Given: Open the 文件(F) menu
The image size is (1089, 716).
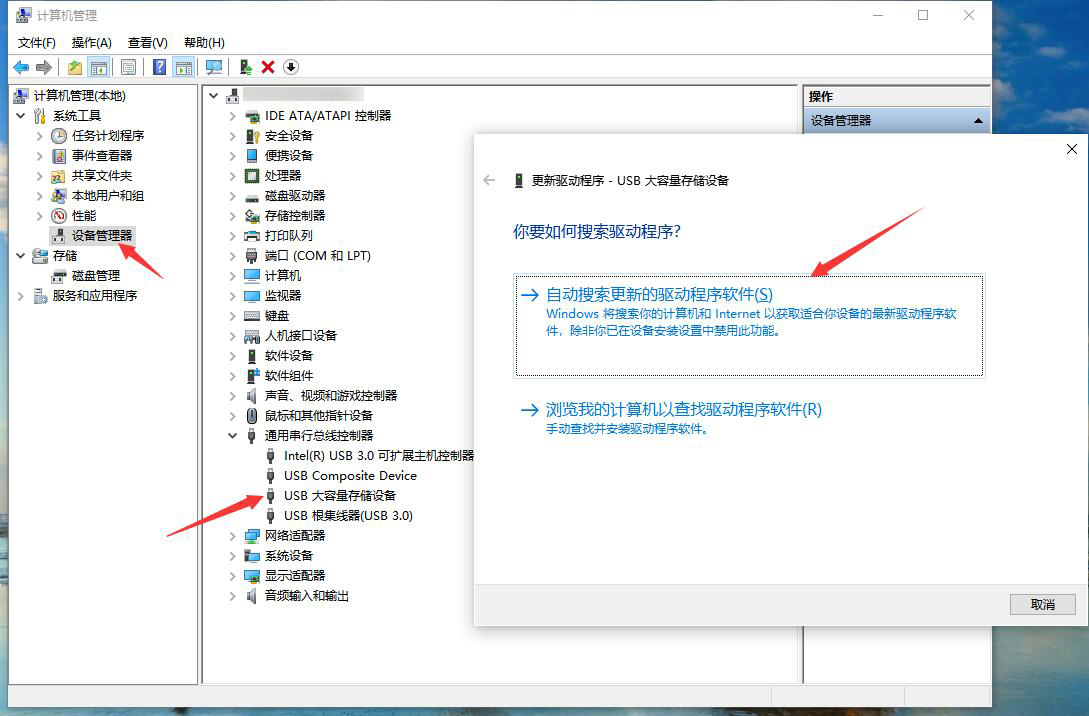Looking at the screenshot, I should point(37,42).
